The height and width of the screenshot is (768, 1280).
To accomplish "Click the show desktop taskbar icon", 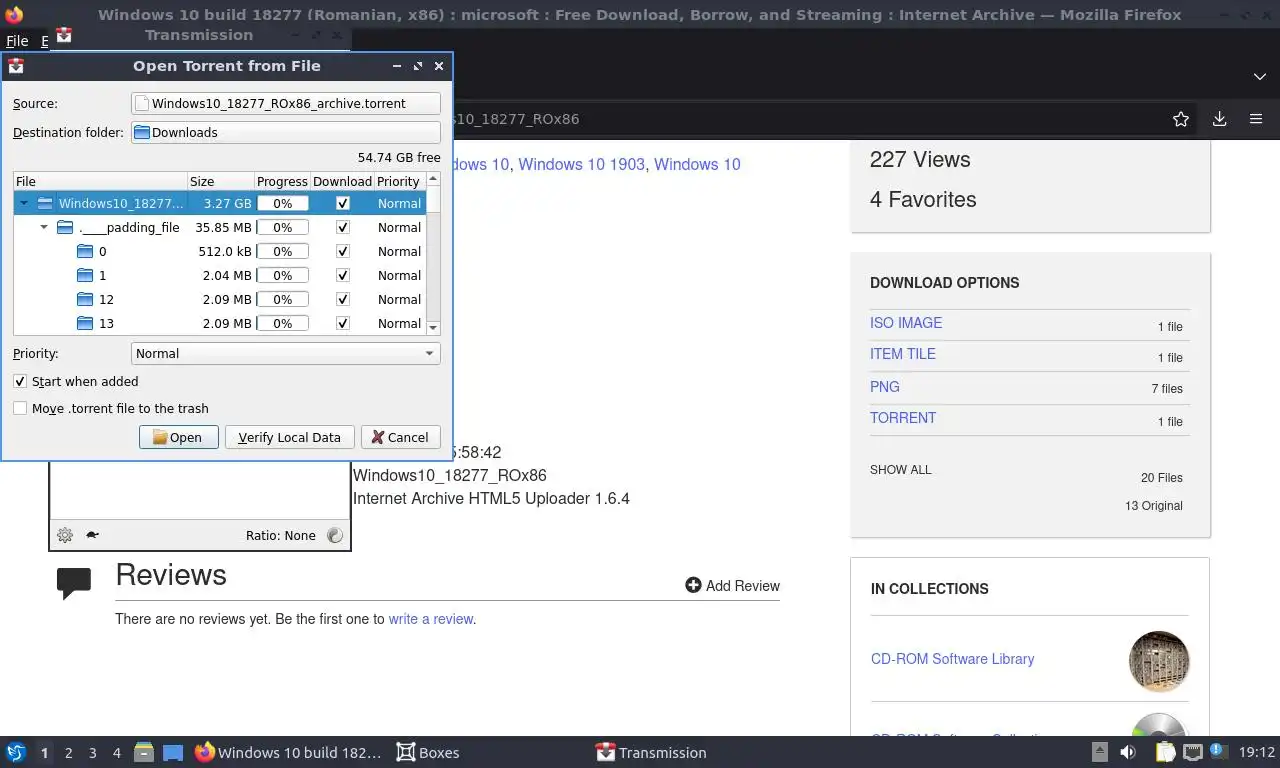I will 173,752.
